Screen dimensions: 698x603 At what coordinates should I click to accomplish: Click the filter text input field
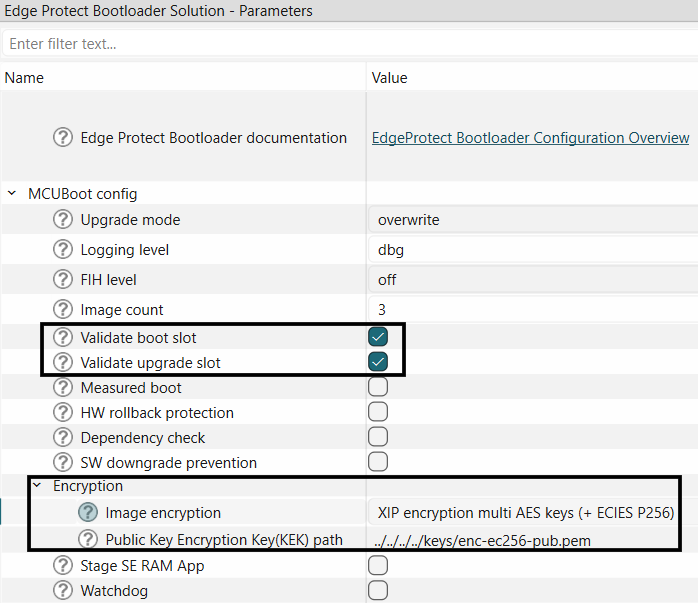coord(350,44)
